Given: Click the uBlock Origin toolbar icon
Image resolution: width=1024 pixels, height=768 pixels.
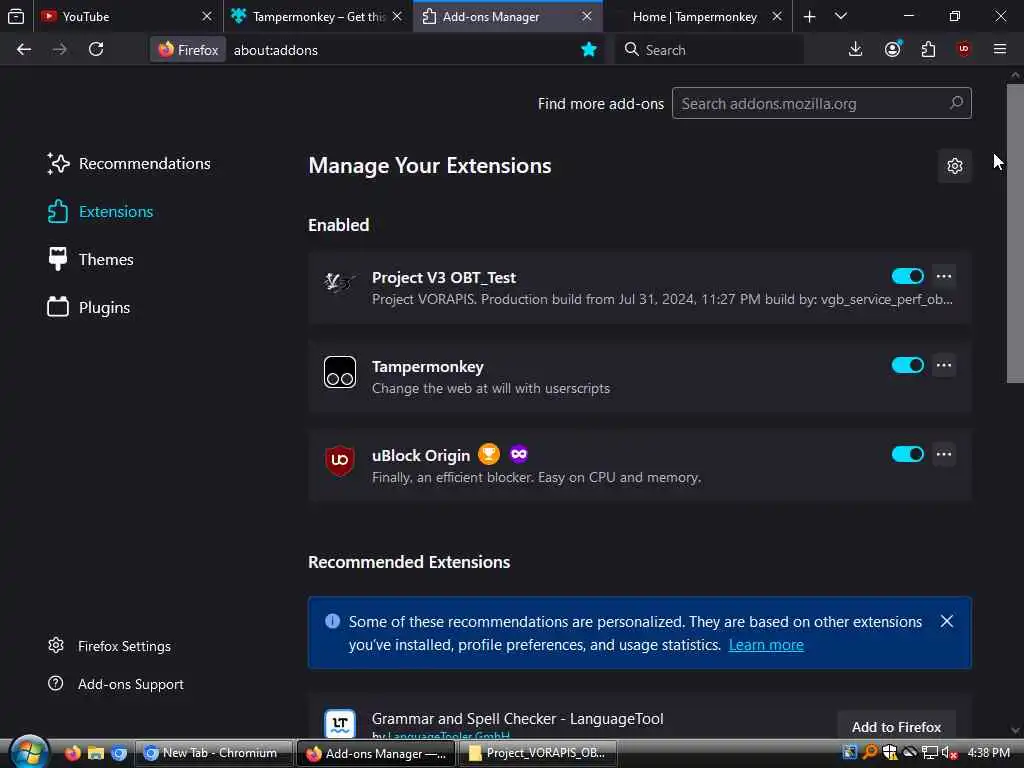Looking at the screenshot, I should click(964, 50).
